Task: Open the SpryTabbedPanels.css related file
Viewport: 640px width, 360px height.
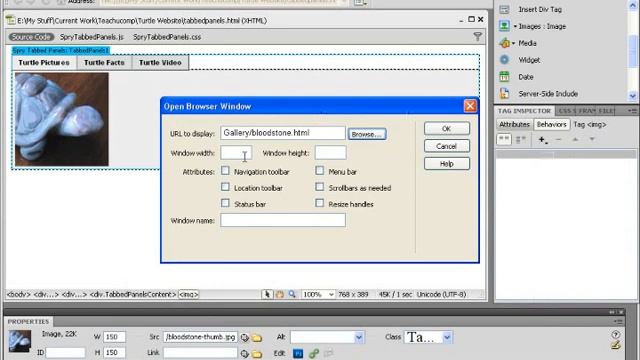Action: point(167,37)
